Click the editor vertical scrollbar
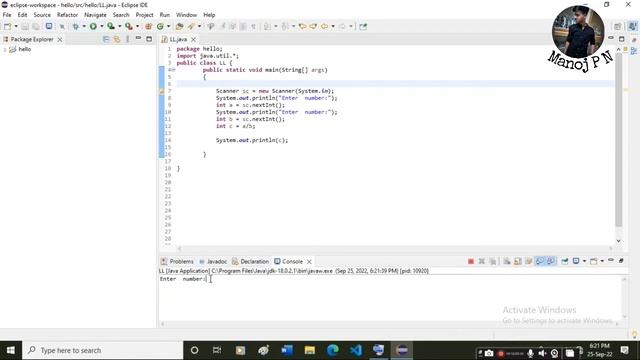The width and height of the screenshot is (640, 360). click(619, 141)
